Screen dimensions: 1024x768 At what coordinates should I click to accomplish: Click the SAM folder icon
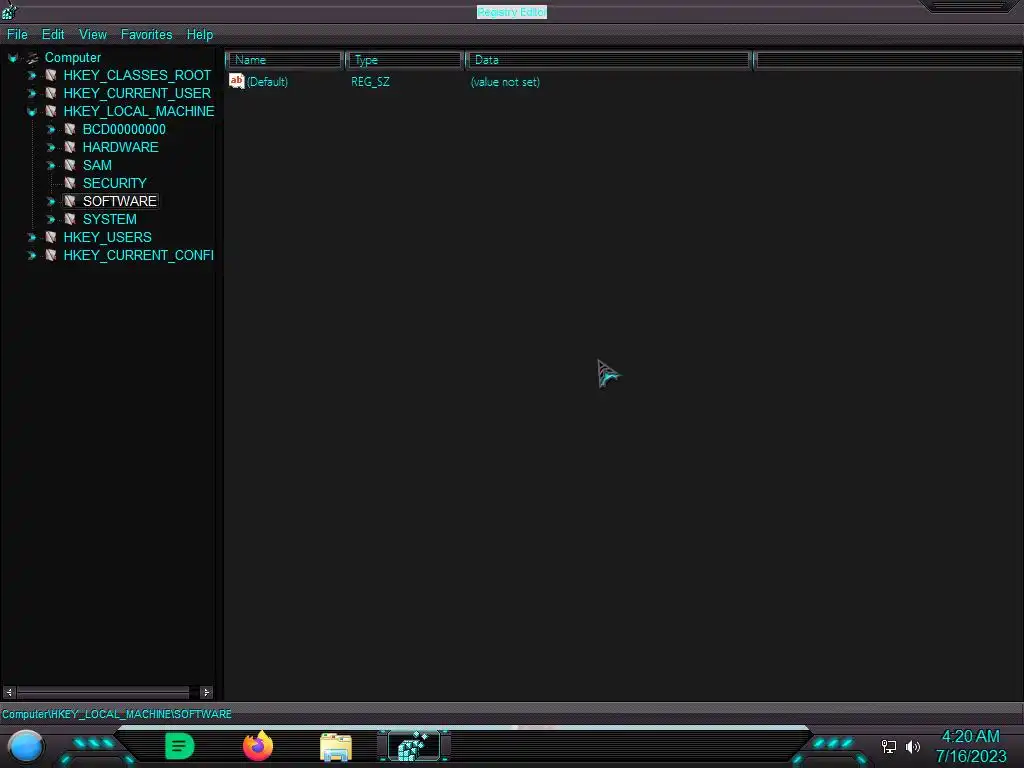(70, 165)
